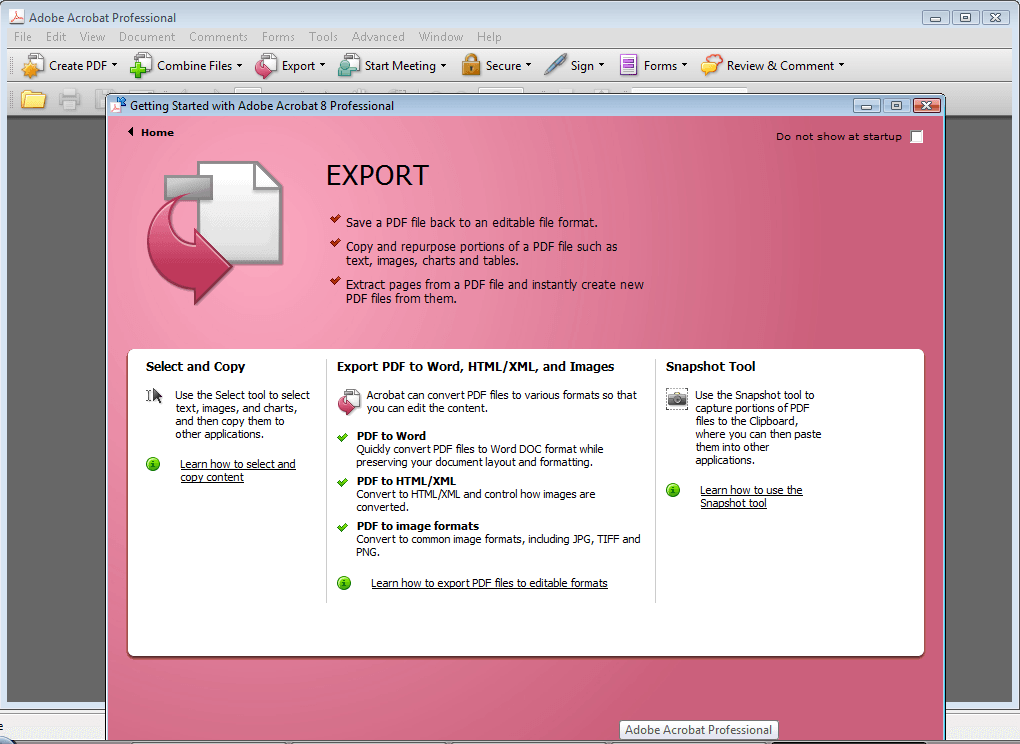
Task: Click the Print icon in toolbar
Action: [x=69, y=100]
